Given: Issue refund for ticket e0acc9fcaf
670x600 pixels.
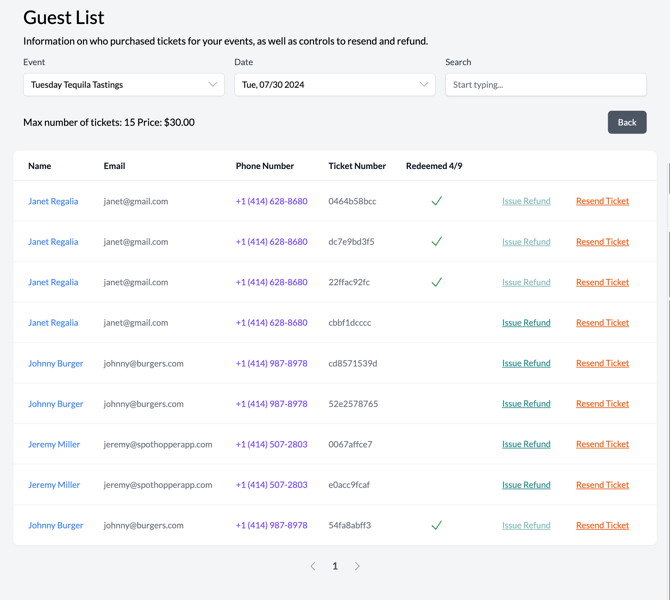Looking at the screenshot, I should pyautogui.click(x=526, y=485).
